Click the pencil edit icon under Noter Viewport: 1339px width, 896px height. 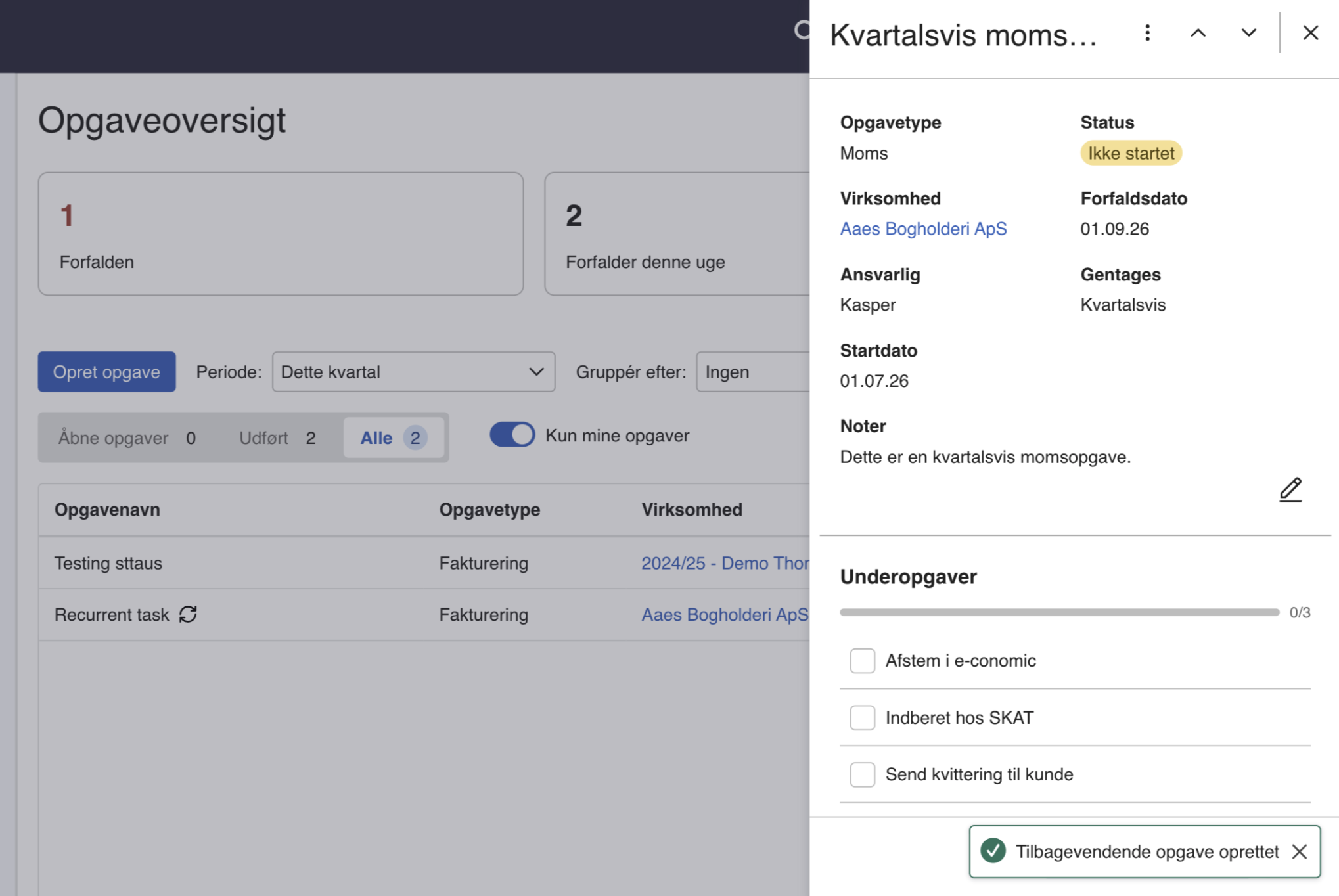coord(1290,489)
